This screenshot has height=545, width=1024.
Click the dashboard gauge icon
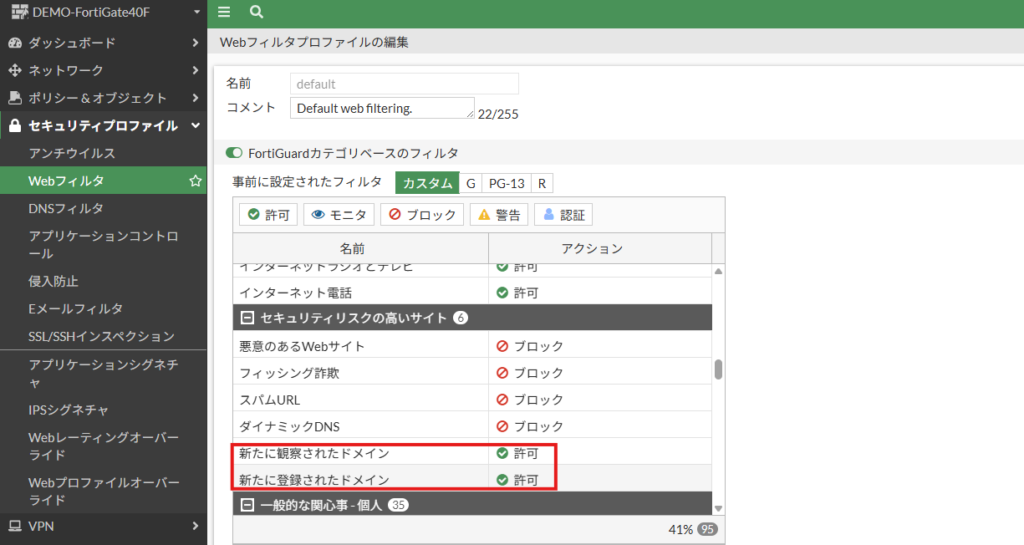[14, 43]
